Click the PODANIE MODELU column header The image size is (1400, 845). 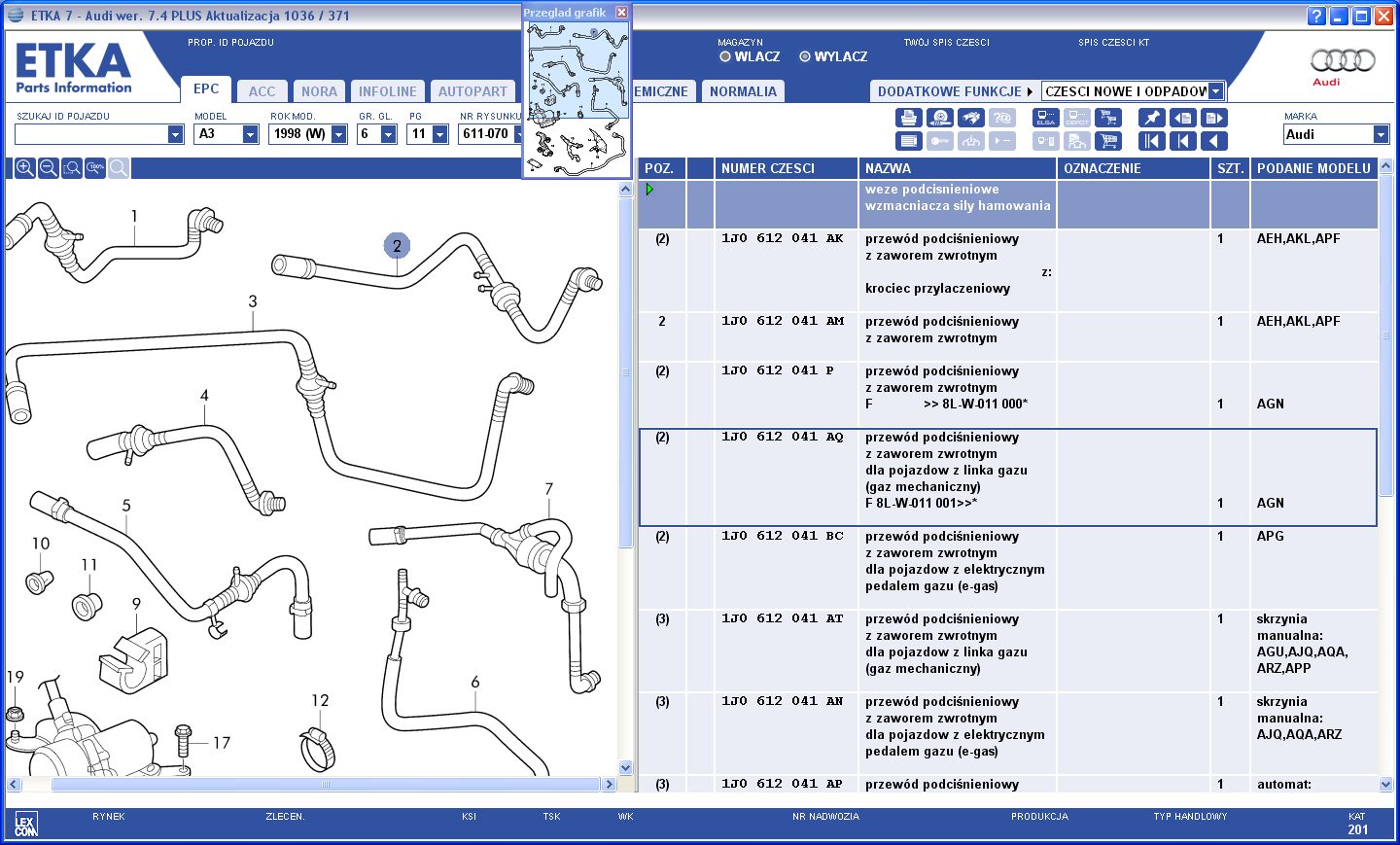point(1313,168)
